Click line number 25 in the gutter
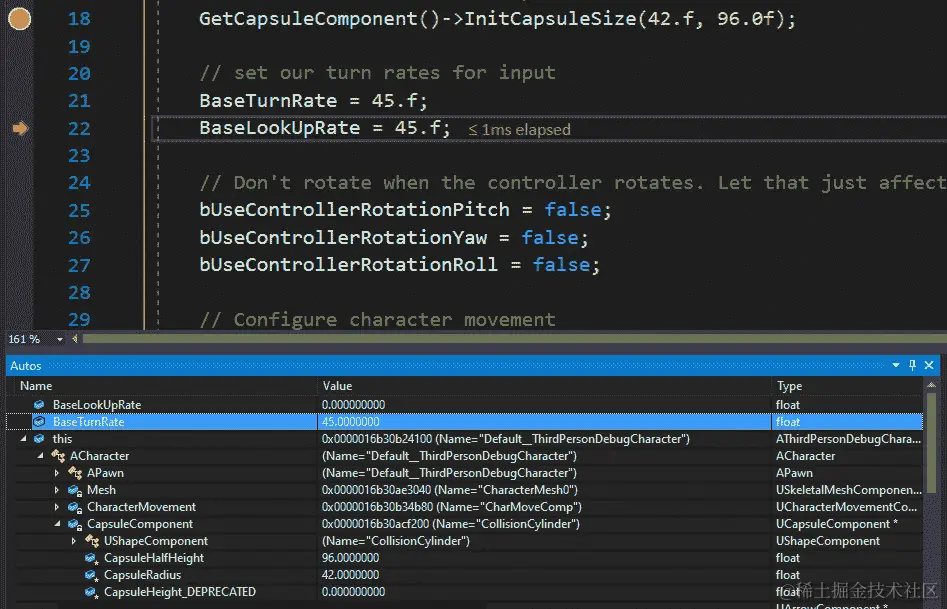 [x=79, y=210]
